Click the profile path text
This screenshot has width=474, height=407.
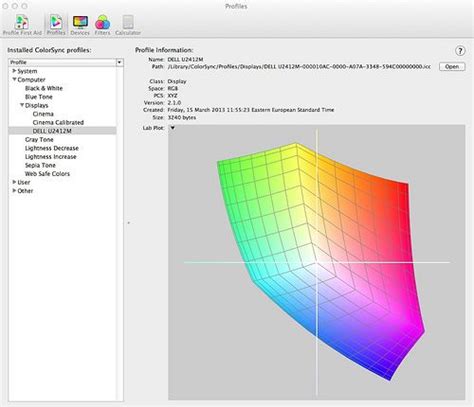tap(299, 67)
